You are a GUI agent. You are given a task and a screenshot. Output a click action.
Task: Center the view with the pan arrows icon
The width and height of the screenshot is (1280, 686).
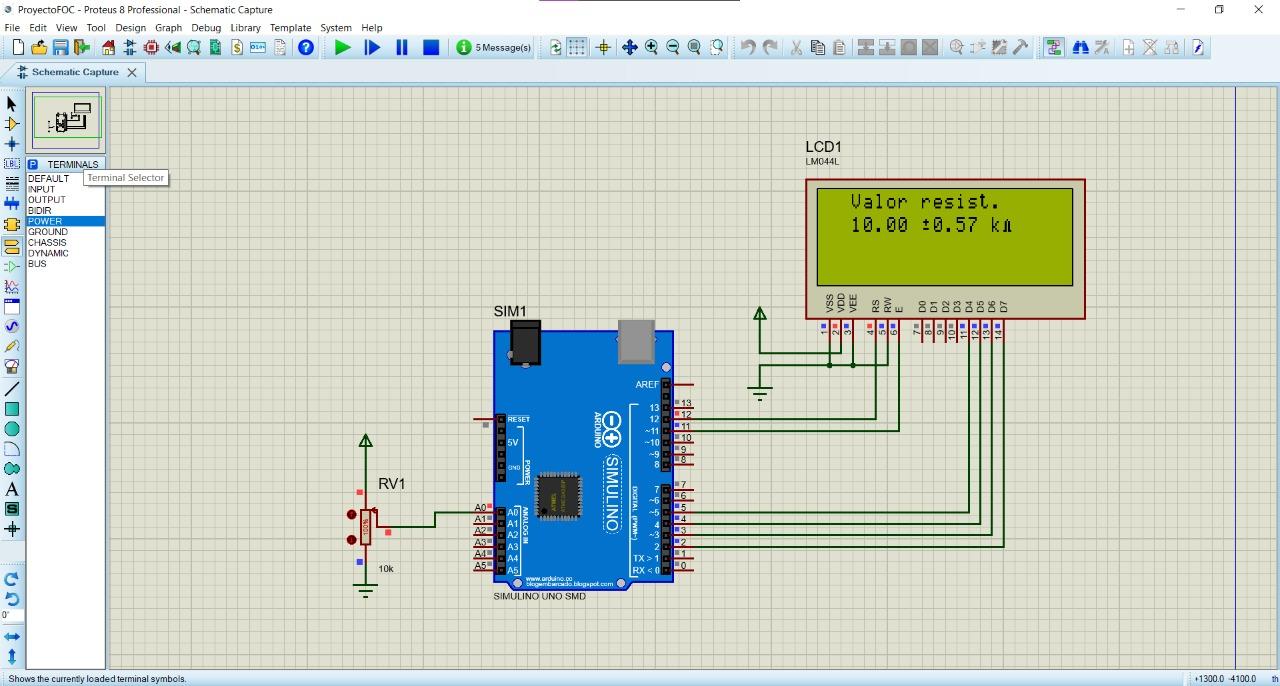click(629, 47)
